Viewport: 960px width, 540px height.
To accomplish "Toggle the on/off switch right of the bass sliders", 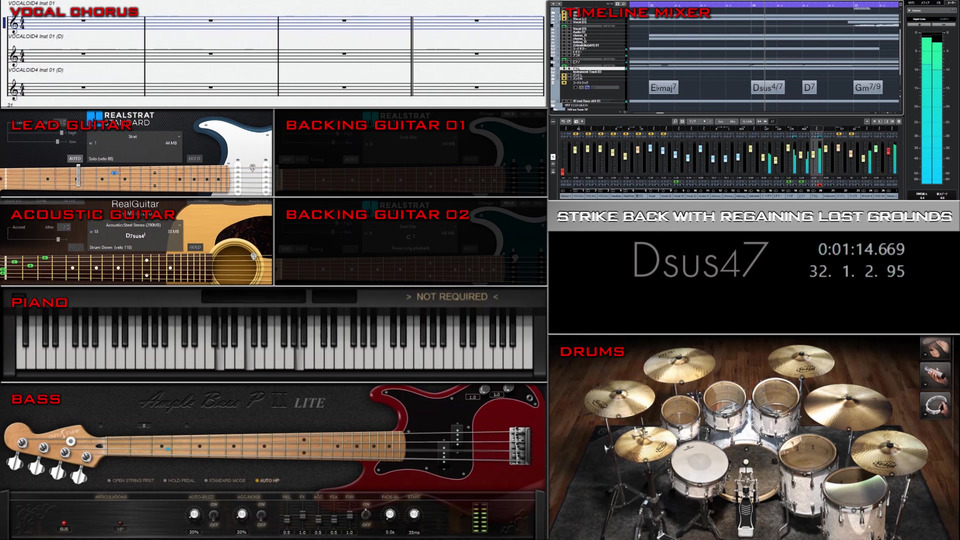I will [x=366, y=514].
